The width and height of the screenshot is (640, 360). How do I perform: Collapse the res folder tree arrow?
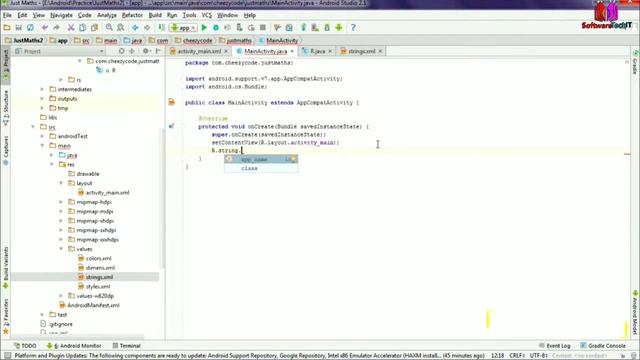(x=52, y=164)
